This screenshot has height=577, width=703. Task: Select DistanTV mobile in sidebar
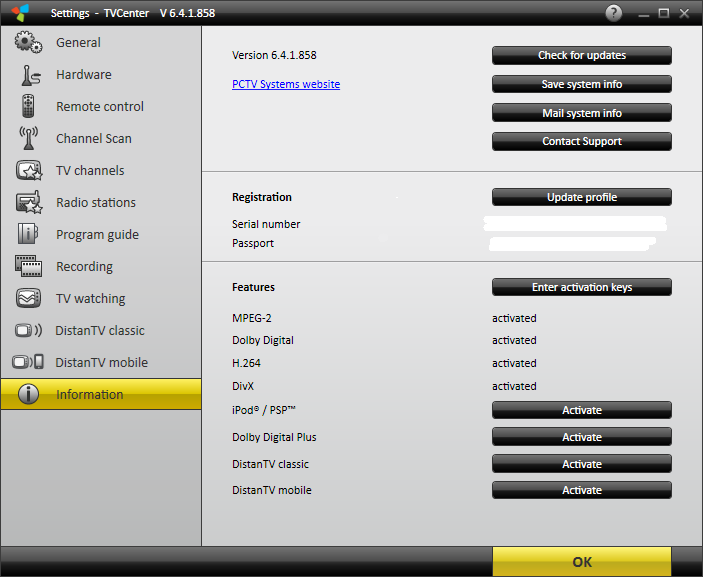pyautogui.click(x=101, y=362)
